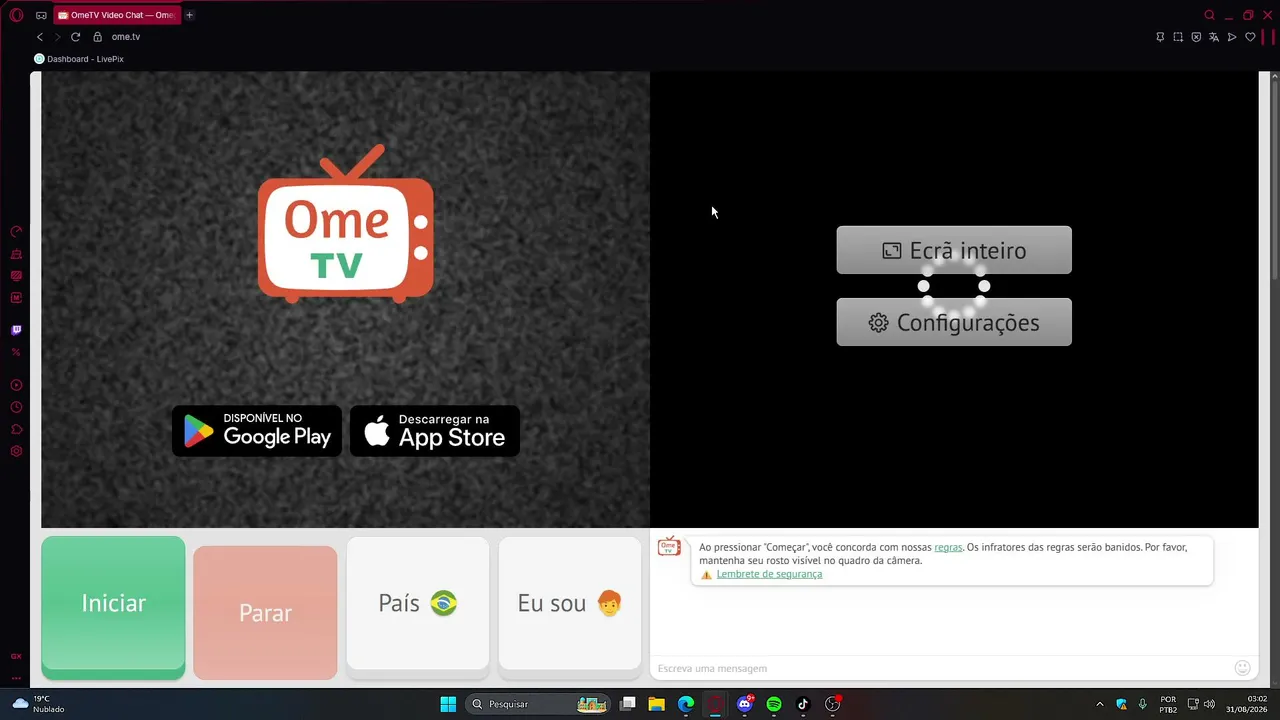Open Spotify from the taskbar

coord(773,704)
